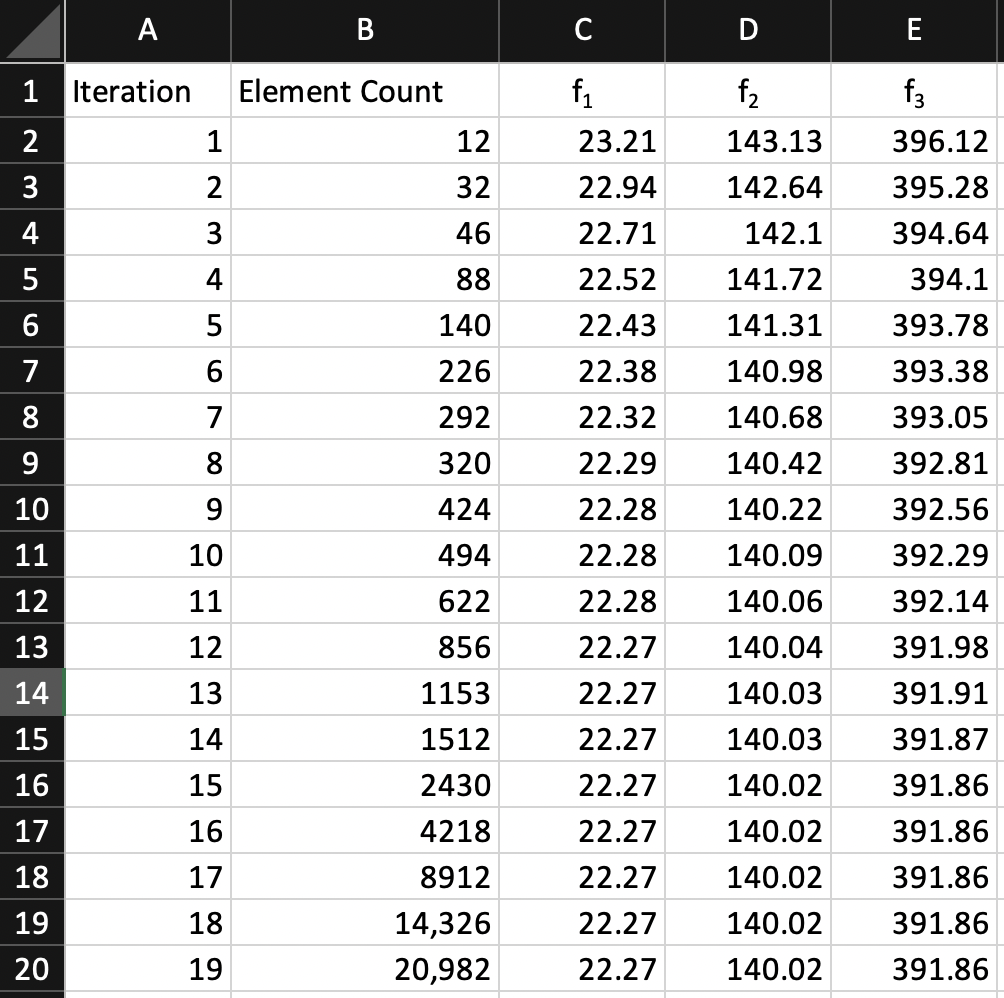The width and height of the screenshot is (1004, 998).
Task: Select the f1 header cell
Action: click(582, 91)
